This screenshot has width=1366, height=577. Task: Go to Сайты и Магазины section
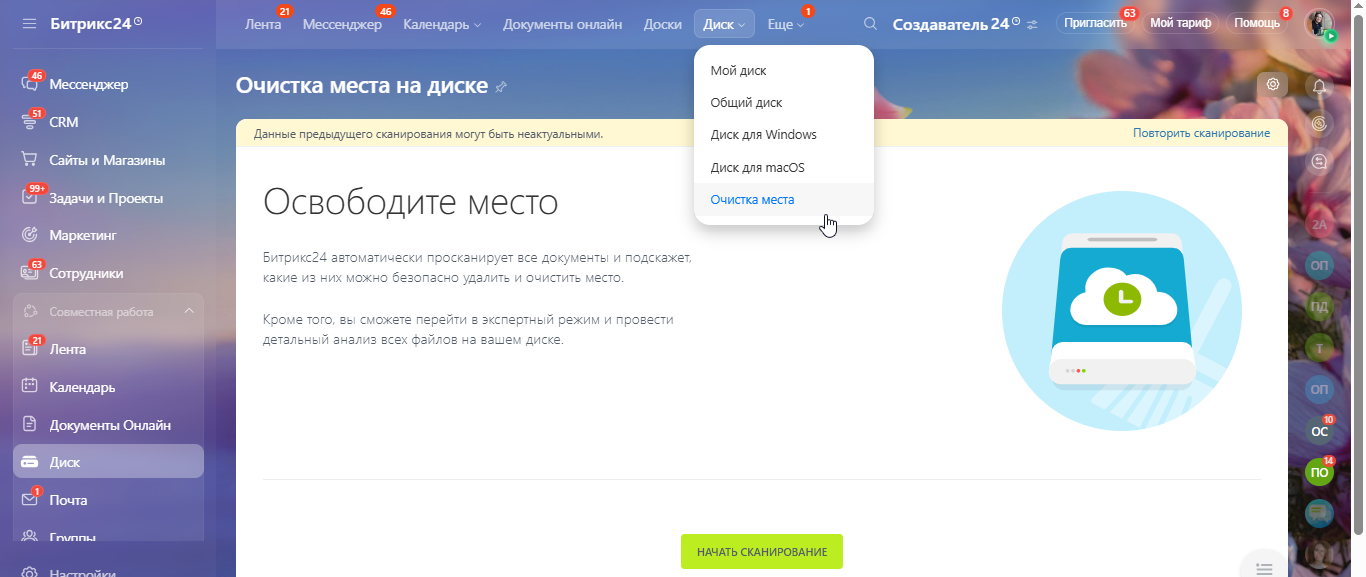[108, 160]
